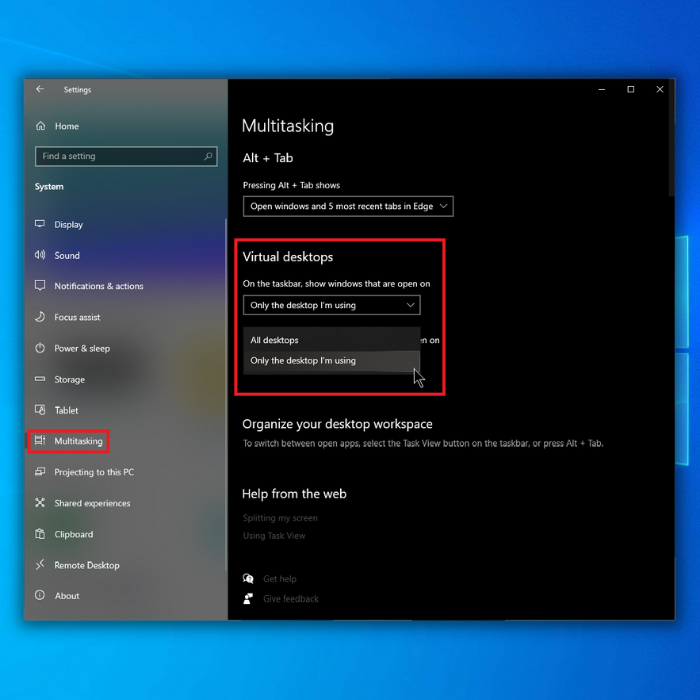Click the Storage drive icon
700x700 pixels.
[40, 379]
